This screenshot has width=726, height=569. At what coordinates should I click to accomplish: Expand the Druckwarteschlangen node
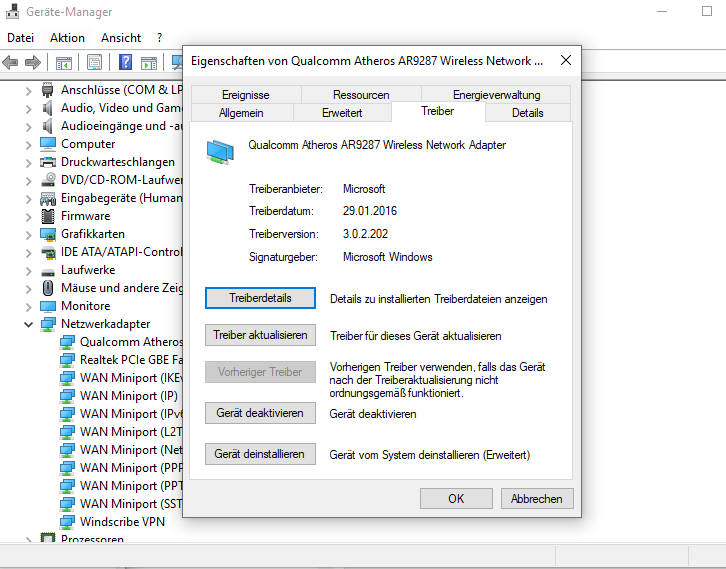coord(28,163)
